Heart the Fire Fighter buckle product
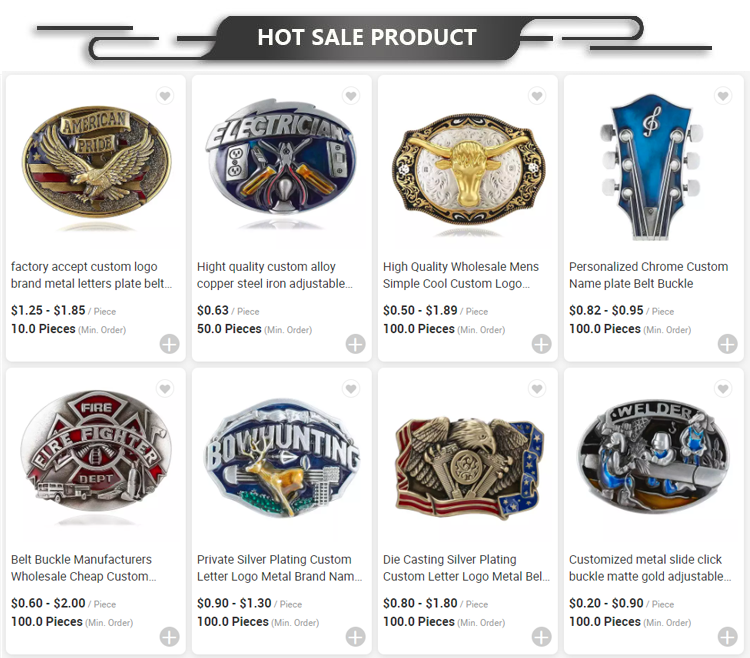This screenshot has height=658, width=750. 165,389
